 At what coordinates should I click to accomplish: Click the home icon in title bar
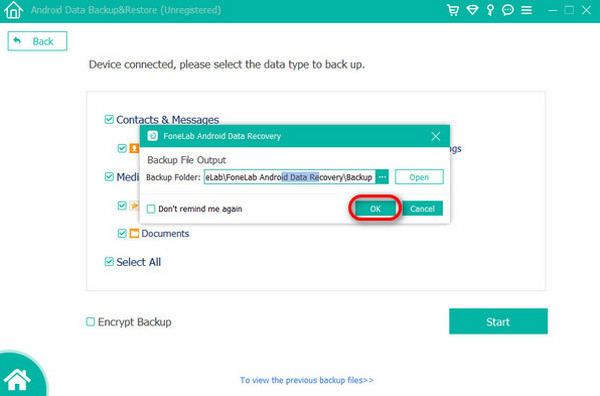(x=13, y=10)
